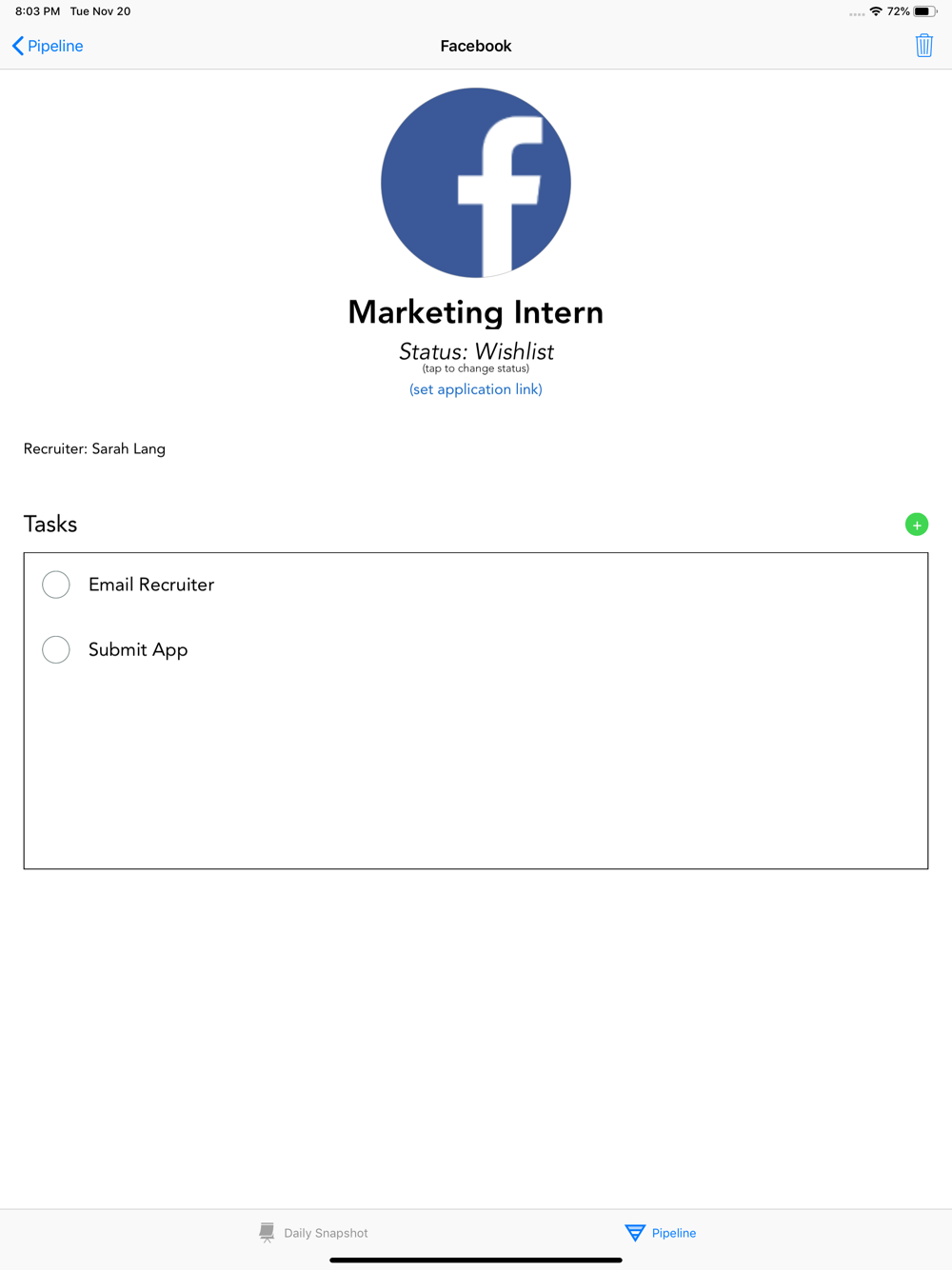This screenshot has width=952, height=1270.
Task: Switch to the Daily Snapshot tab
Action: point(313,1233)
